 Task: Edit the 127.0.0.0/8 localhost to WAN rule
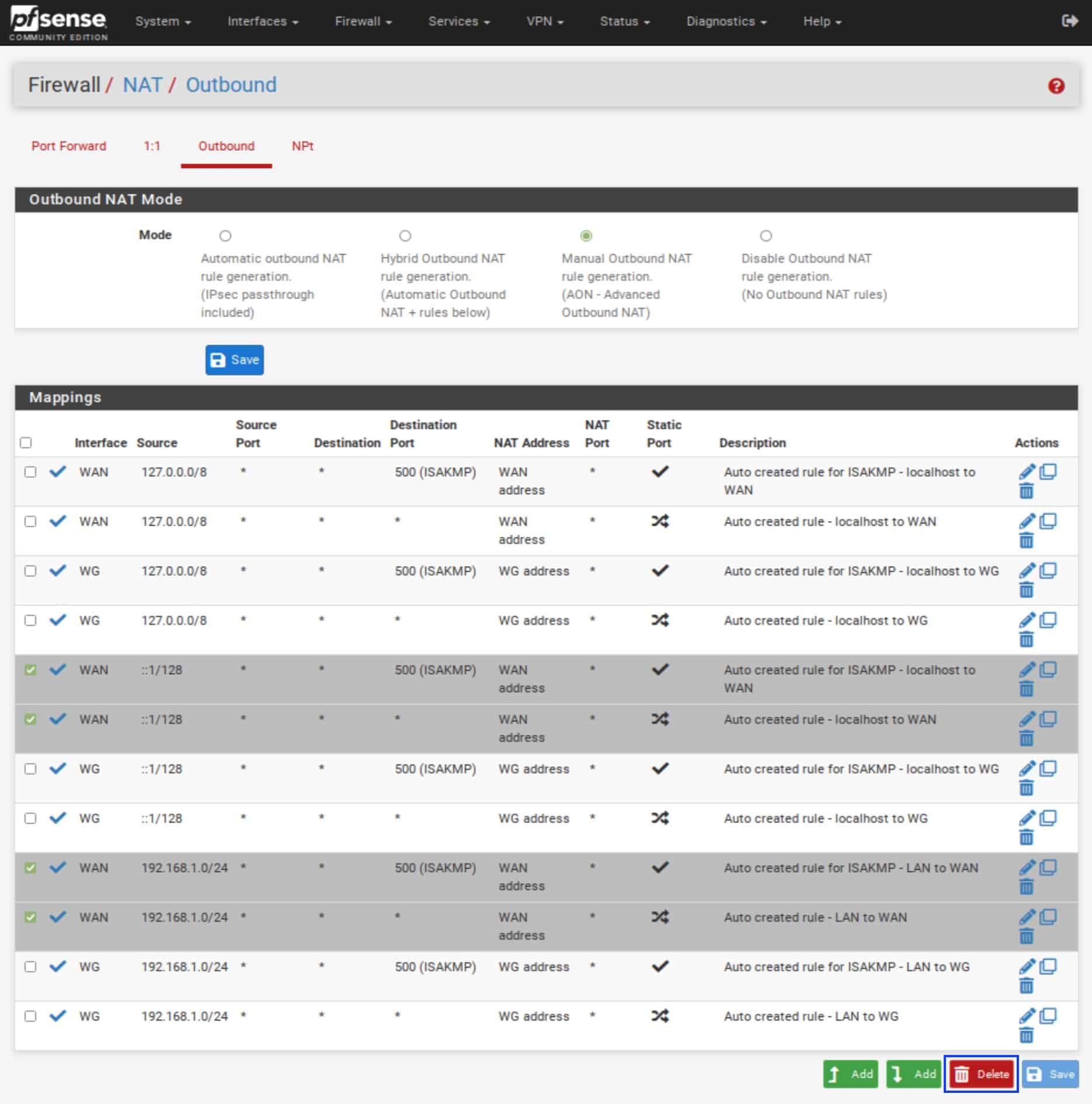1027,521
